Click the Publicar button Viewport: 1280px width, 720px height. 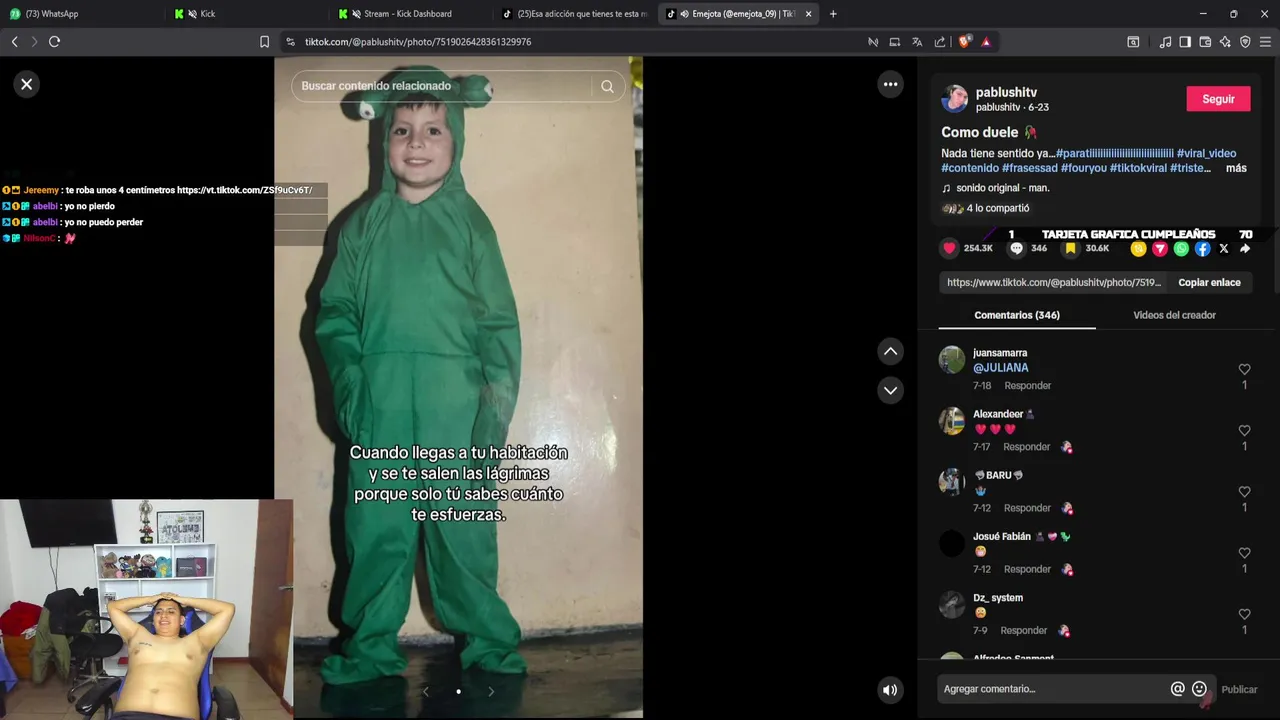tap(1239, 689)
